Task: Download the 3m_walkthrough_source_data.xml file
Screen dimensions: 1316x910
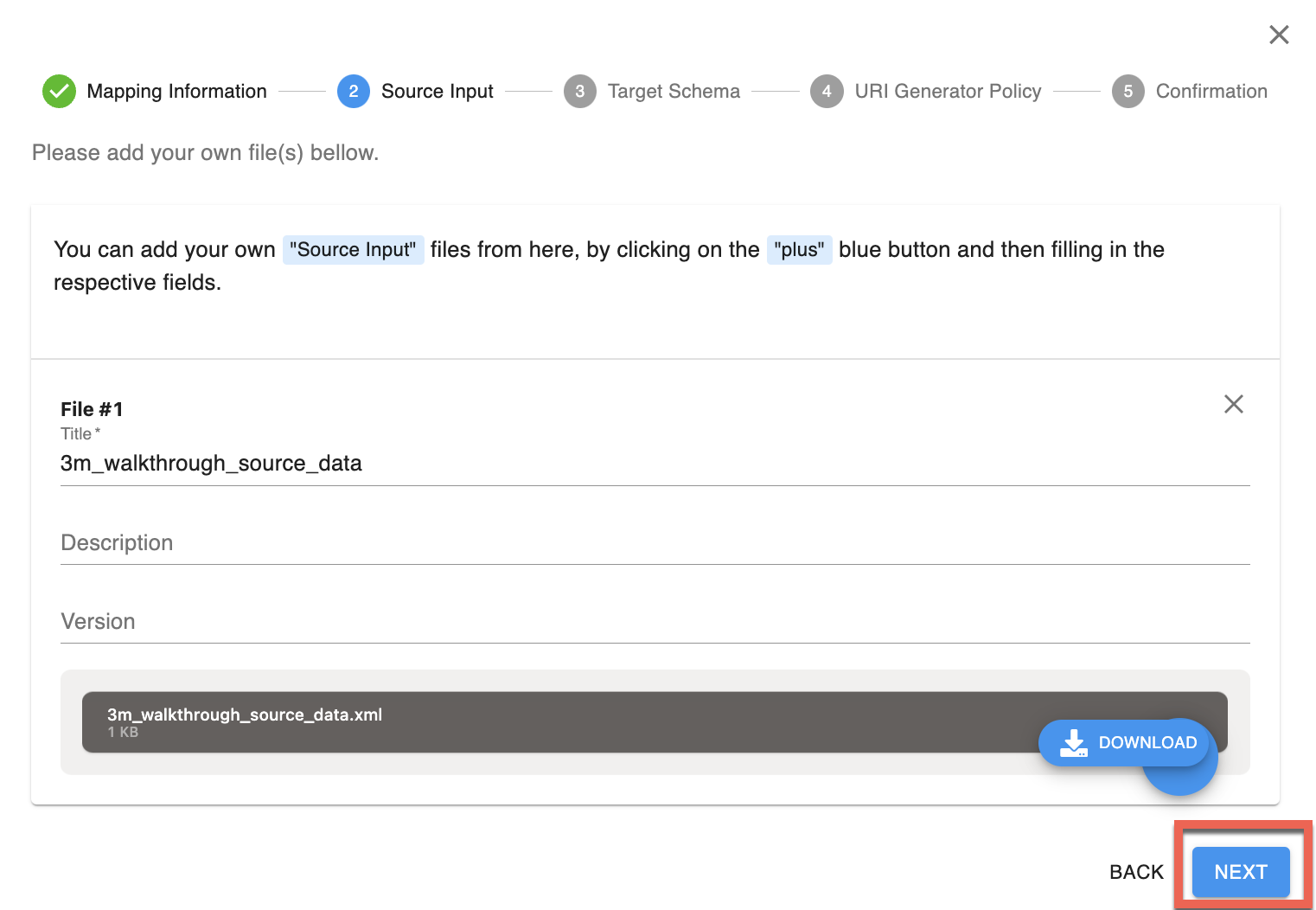Action: click(x=1126, y=742)
